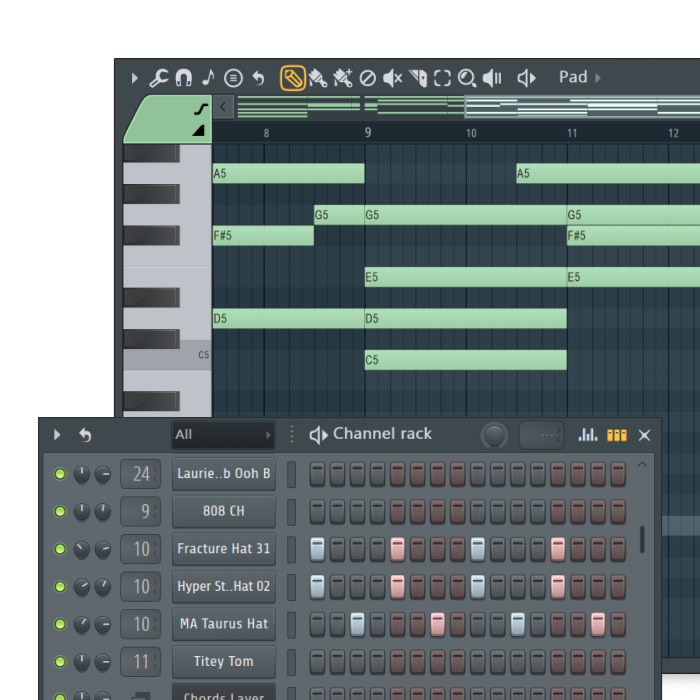
Task: Click bar 11 on the timeline ruler
Action: [x=572, y=133]
